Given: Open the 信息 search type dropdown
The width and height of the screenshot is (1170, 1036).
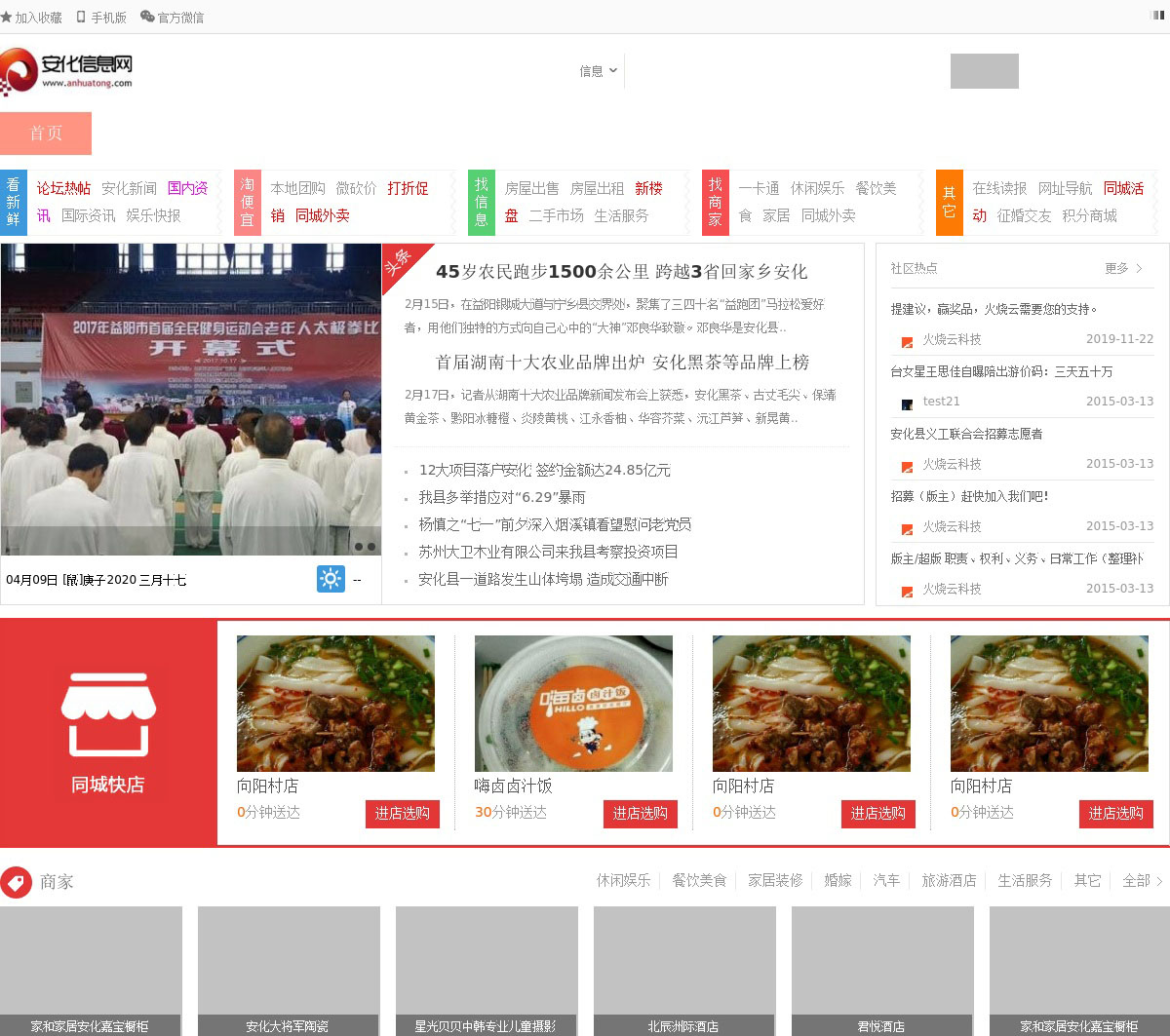Looking at the screenshot, I should [x=598, y=71].
